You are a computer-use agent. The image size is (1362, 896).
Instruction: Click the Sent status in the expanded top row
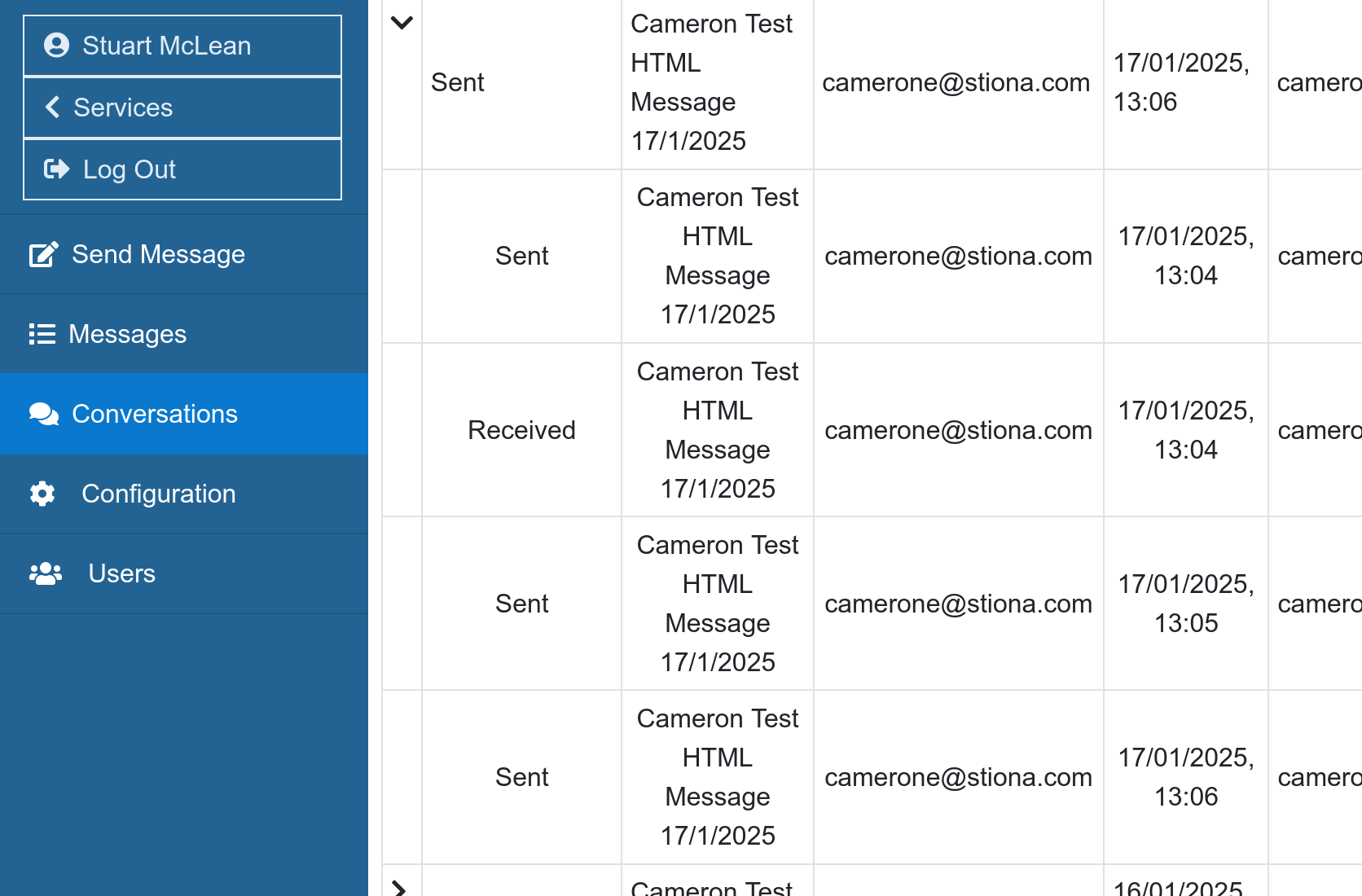coord(458,82)
